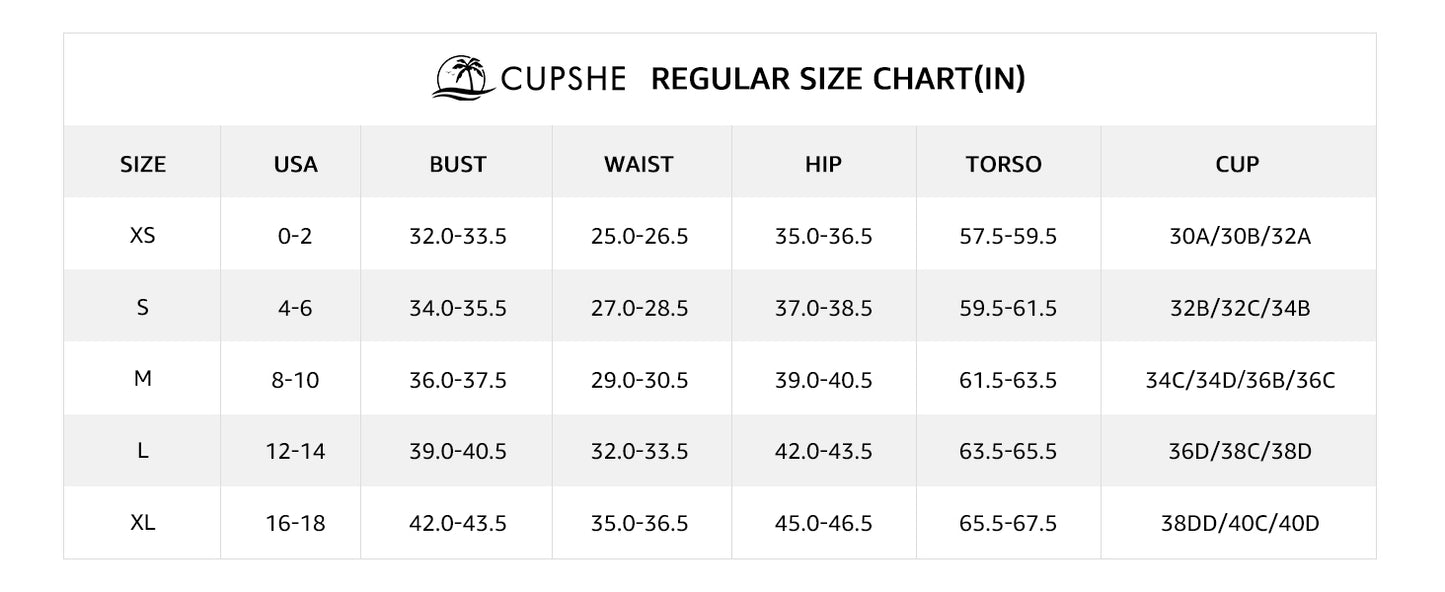Select the USA column header
This screenshot has height=592, width=1445.
click(x=295, y=164)
